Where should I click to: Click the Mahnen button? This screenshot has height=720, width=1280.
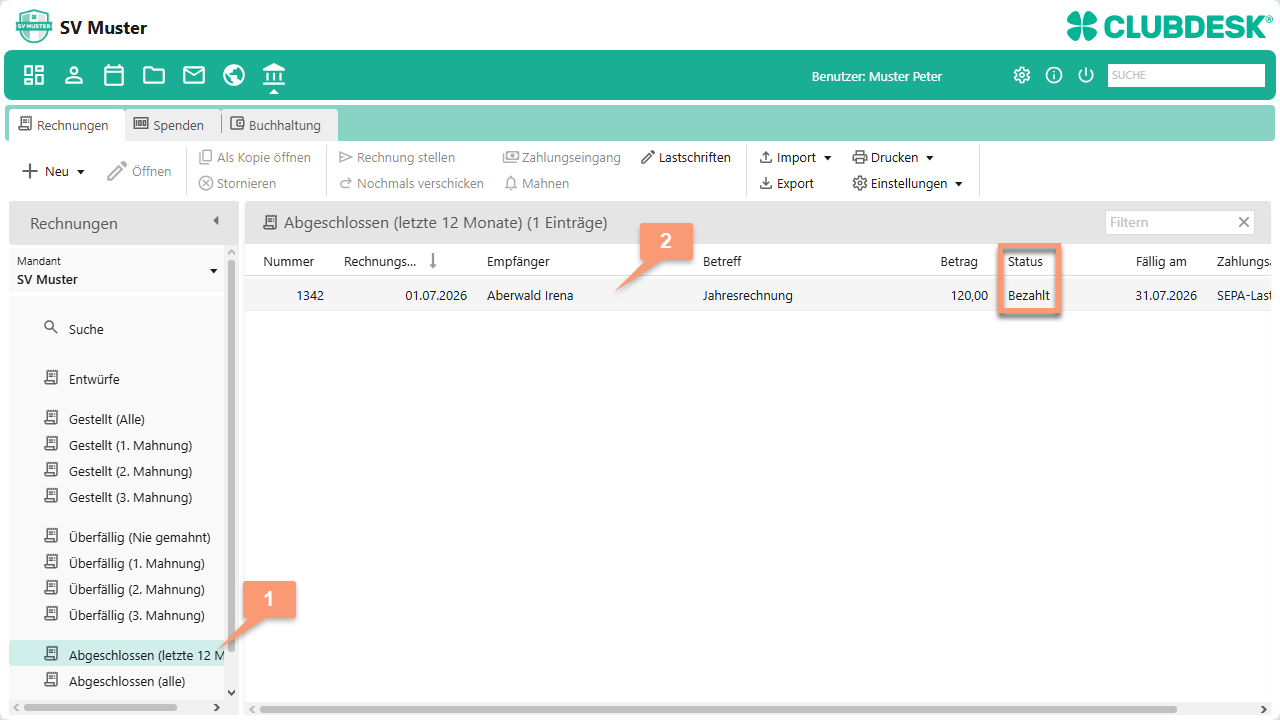point(536,183)
